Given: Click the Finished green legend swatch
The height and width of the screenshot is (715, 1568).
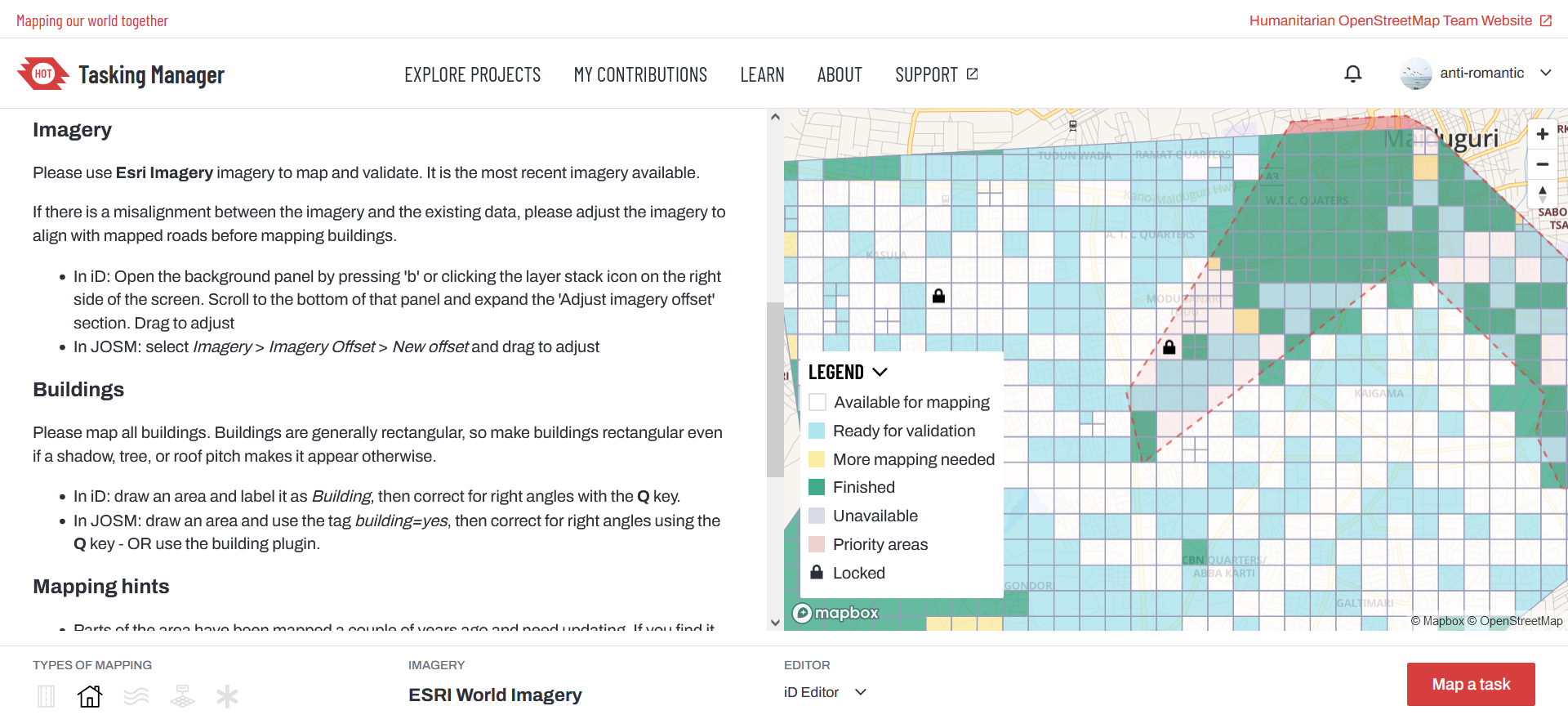Looking at the screenshot, I should 817,487.
